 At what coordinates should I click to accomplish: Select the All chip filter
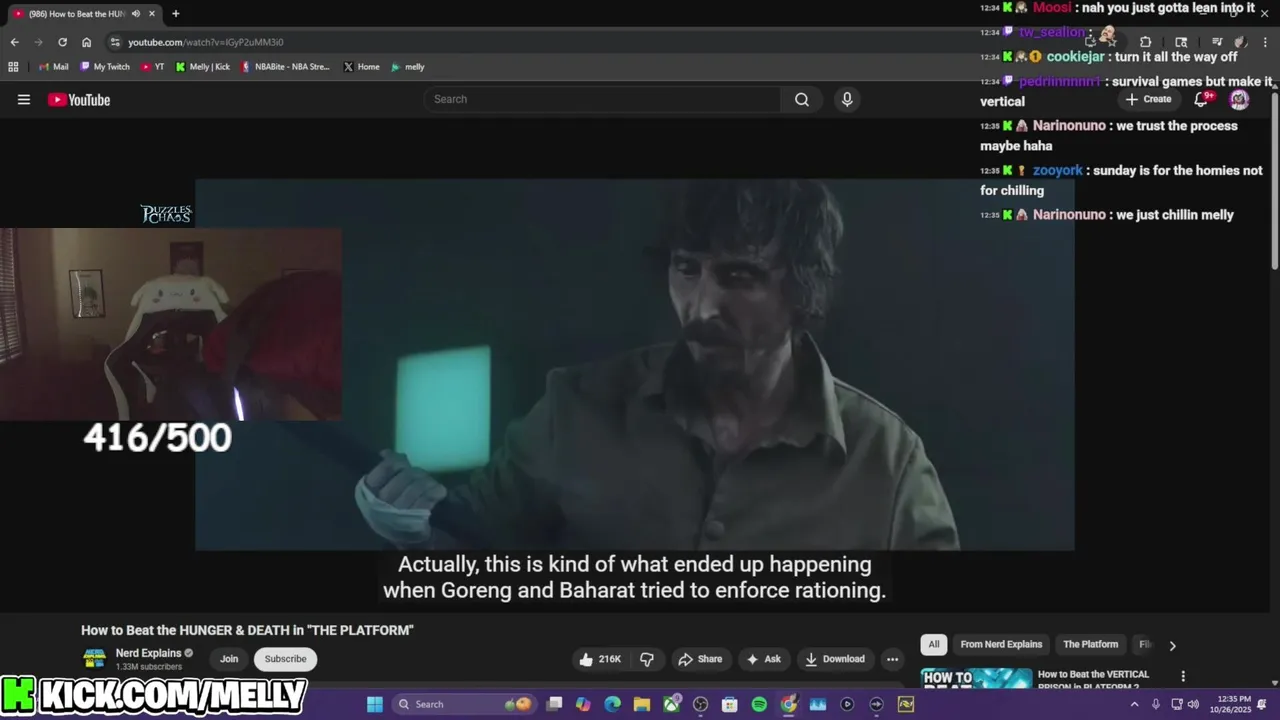933,644
